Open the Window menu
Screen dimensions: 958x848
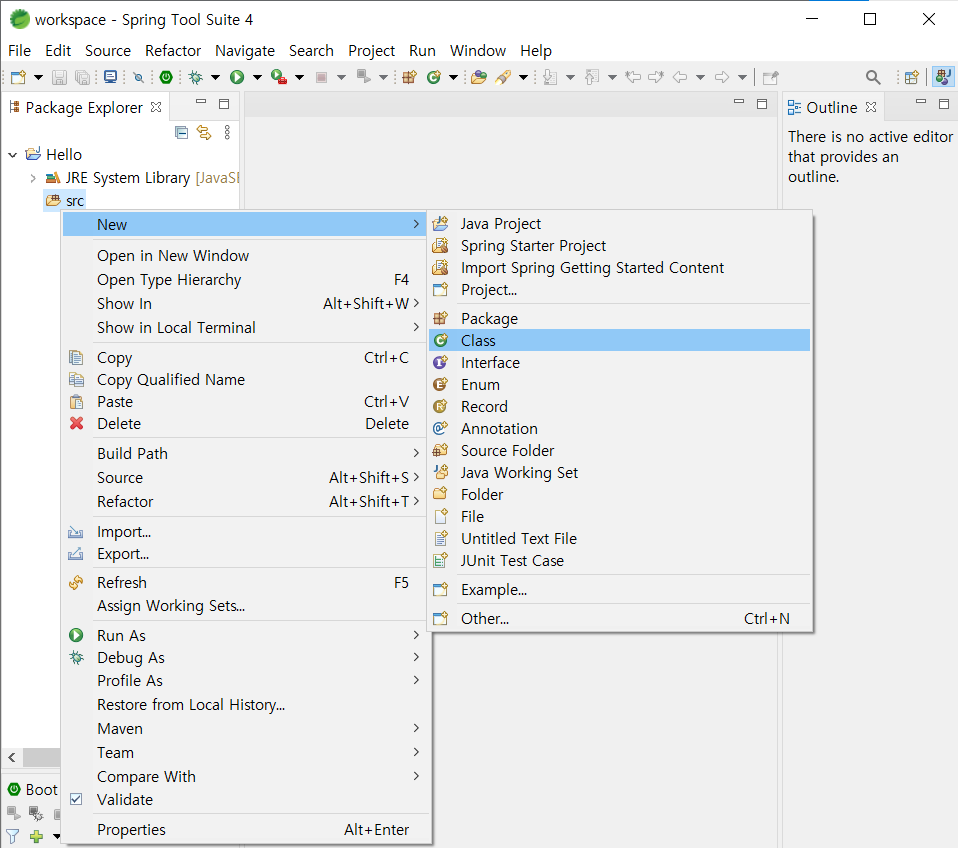[x=478, y=51]
